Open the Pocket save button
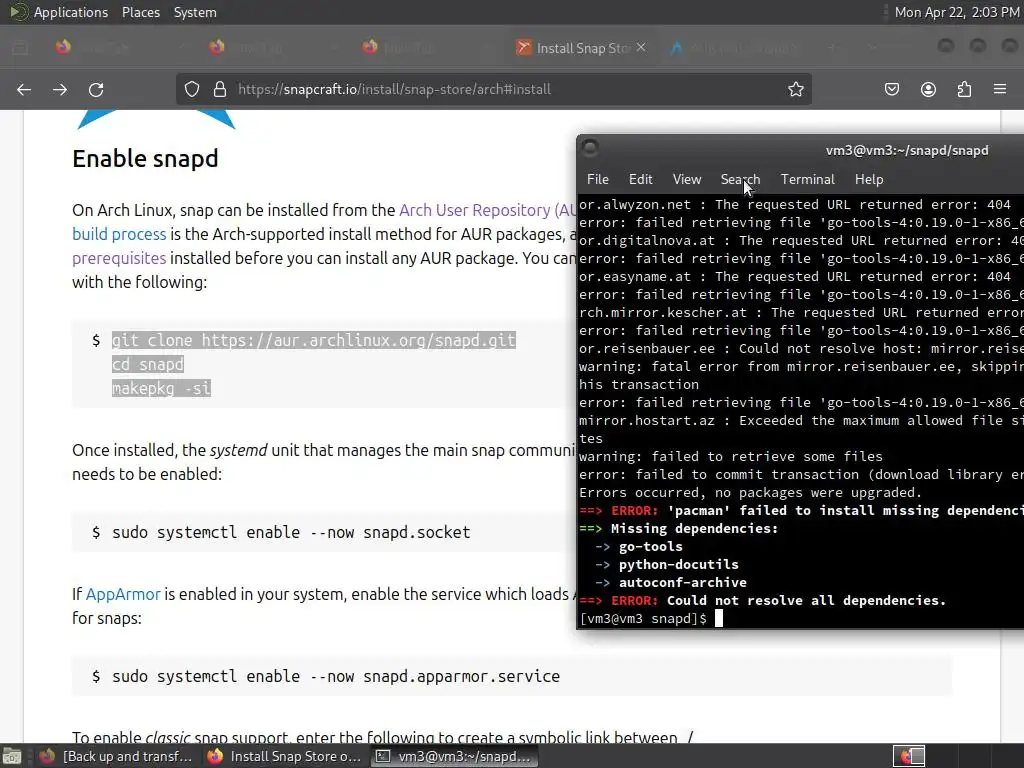 tap(891, 89)
